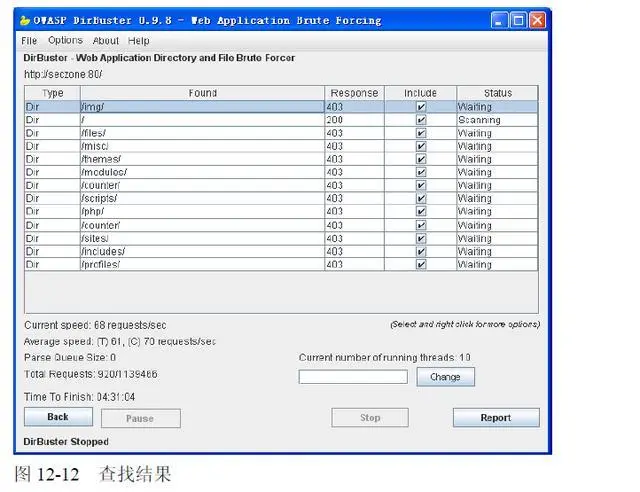Open the Report button
This screenshot has height=492, width=640.
tap(496, 417)
